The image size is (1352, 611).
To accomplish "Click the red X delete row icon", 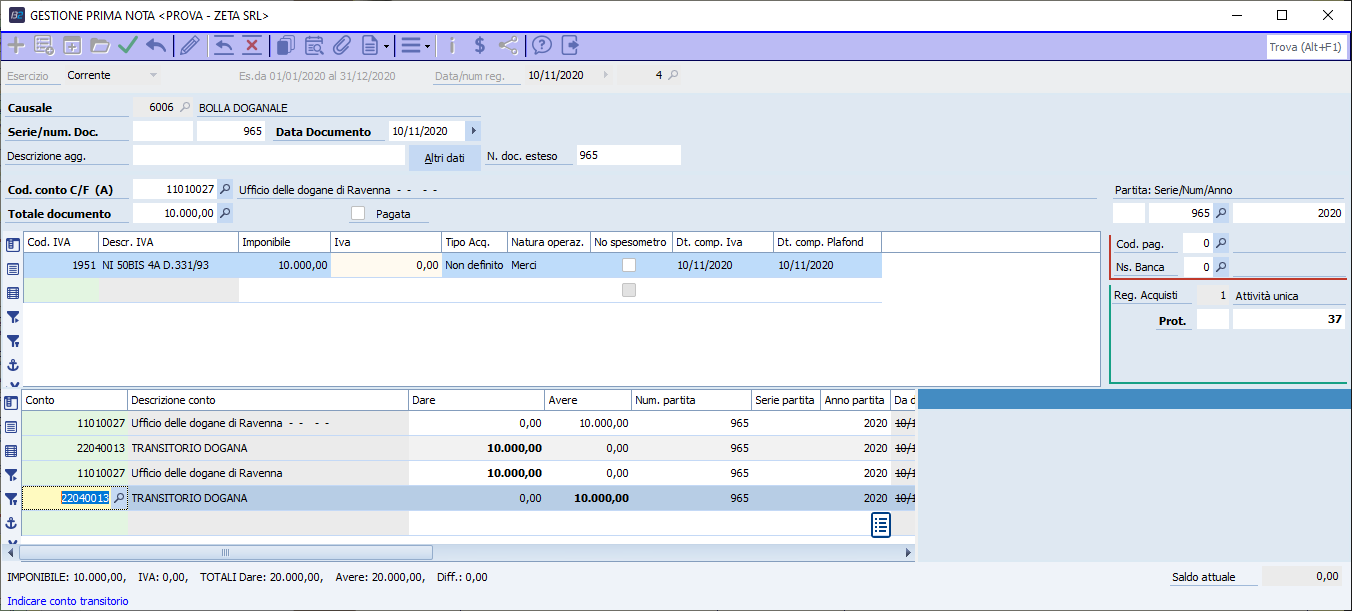I will coord(252,45).
